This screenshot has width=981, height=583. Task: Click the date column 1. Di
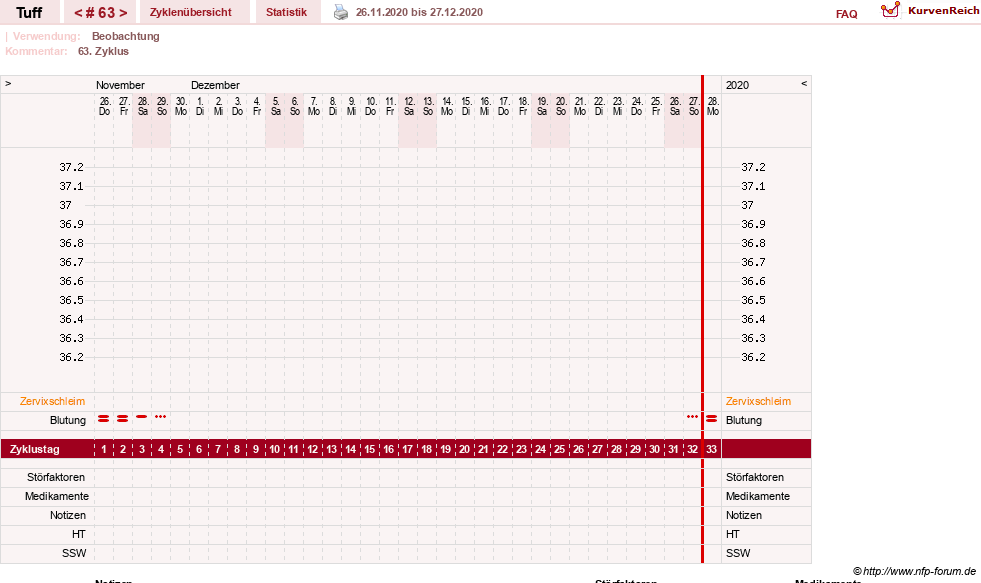pyautogui.click(x=200, y=106)
